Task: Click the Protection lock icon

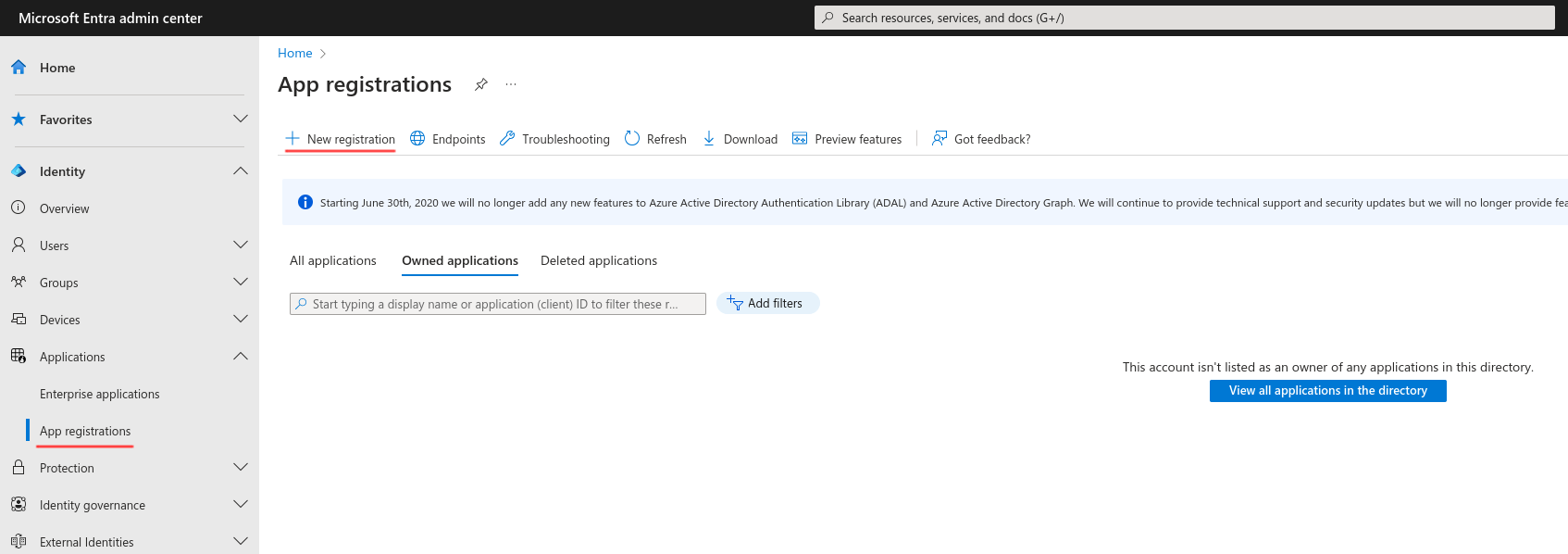Action: pos(19,467)
